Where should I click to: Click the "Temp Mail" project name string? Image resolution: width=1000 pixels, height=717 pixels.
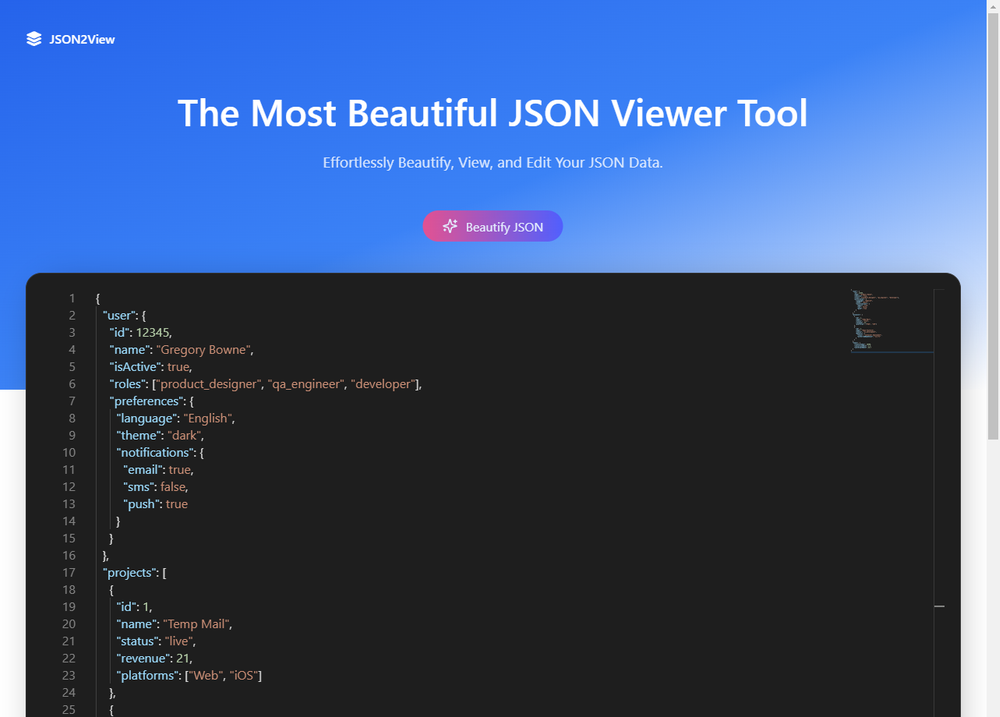pos(196,625)
